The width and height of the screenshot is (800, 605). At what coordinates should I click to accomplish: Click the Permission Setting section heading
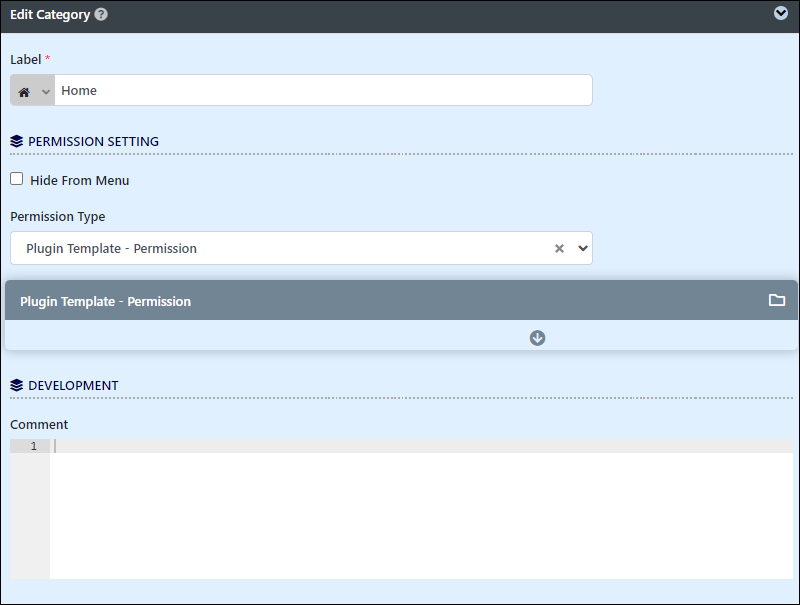[x=93, y=141]
